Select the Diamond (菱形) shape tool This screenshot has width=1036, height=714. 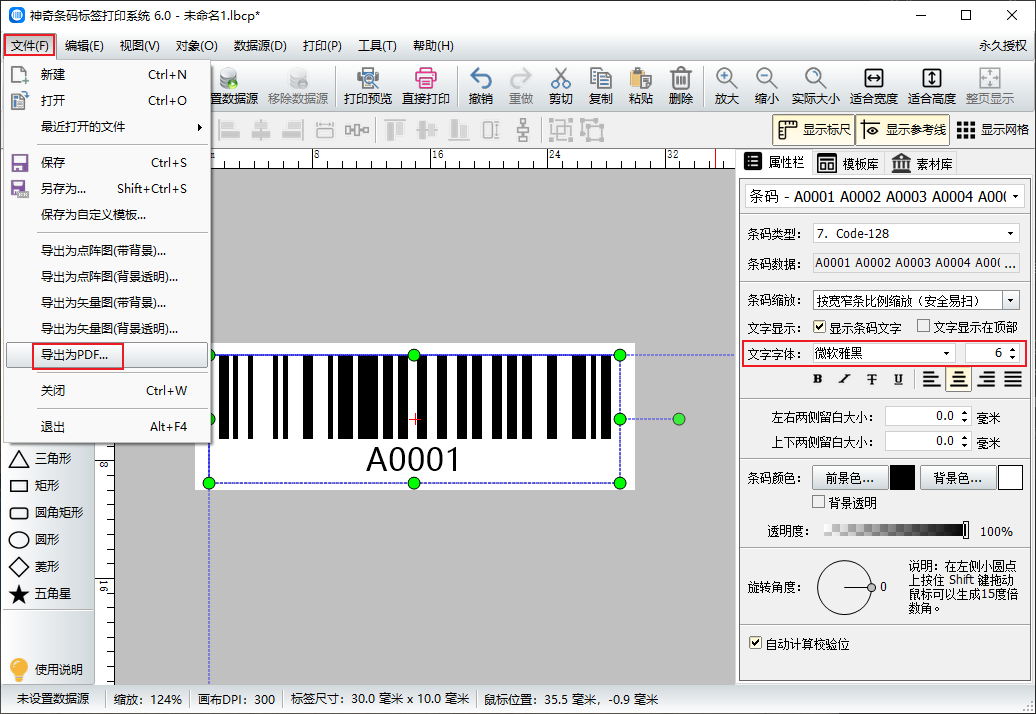coord(34,567)
